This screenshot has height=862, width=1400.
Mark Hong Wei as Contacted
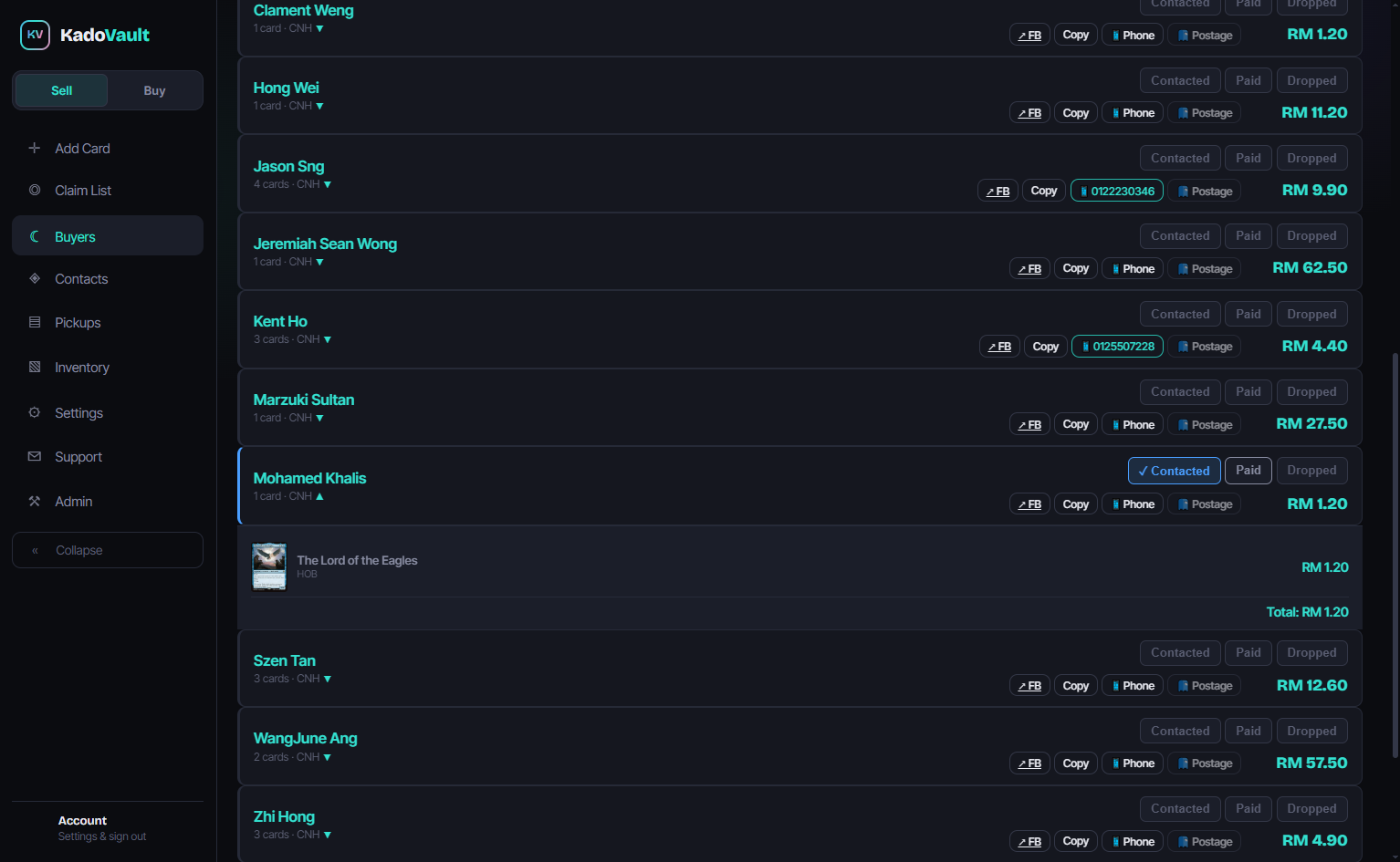(x=1180, y=80)
